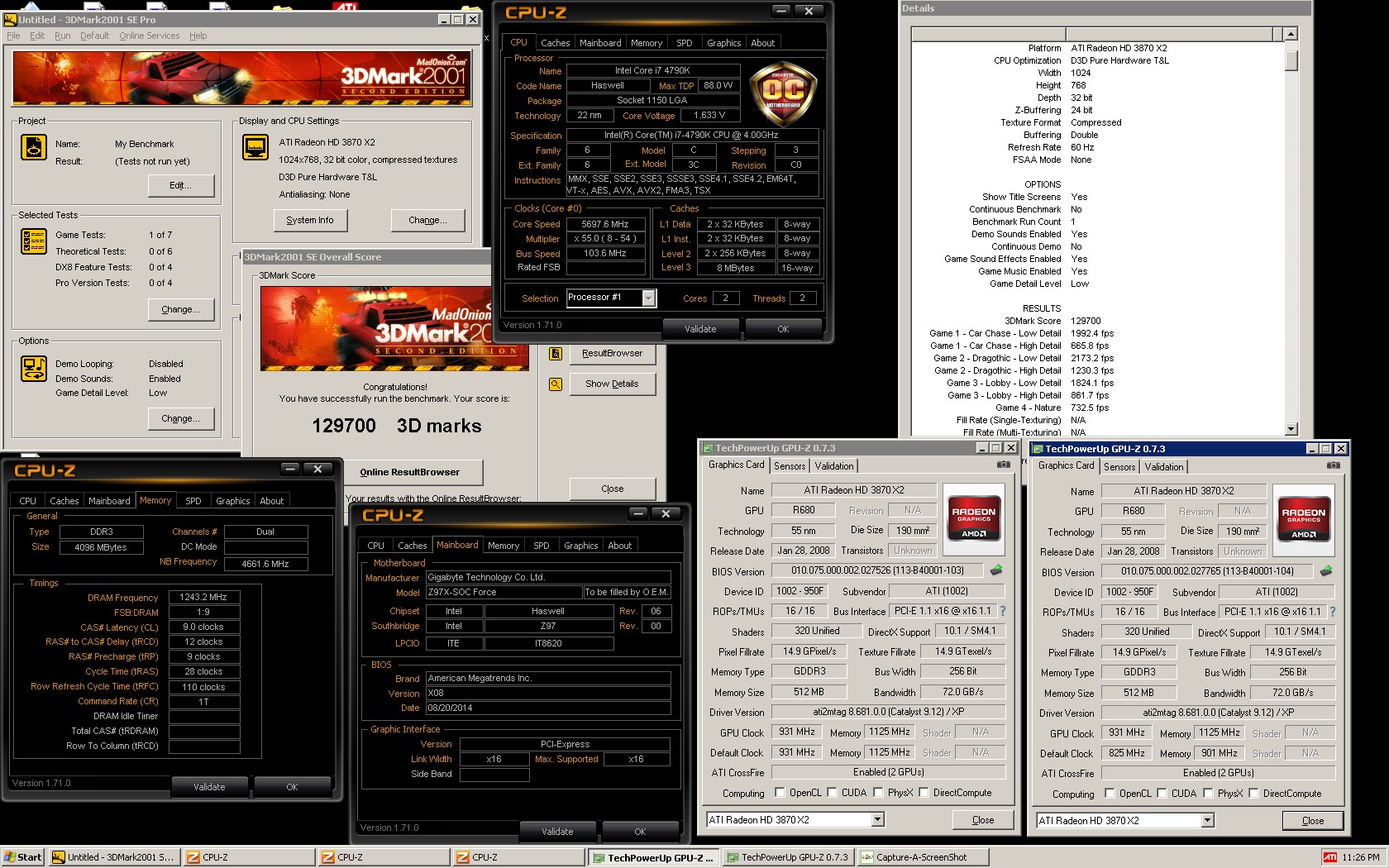Click the camera screenshot icon in left GPU-Z
1389x868 pixels.
1004,465
